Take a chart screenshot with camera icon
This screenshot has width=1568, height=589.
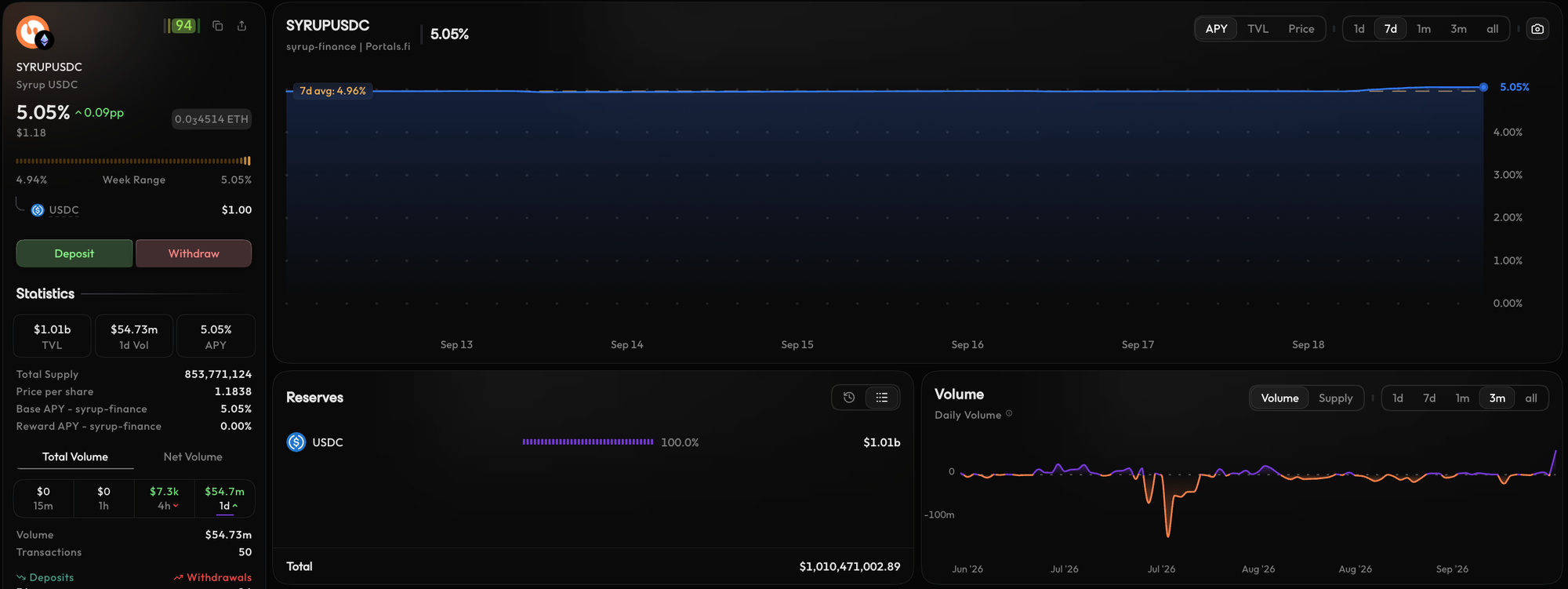1537,29
